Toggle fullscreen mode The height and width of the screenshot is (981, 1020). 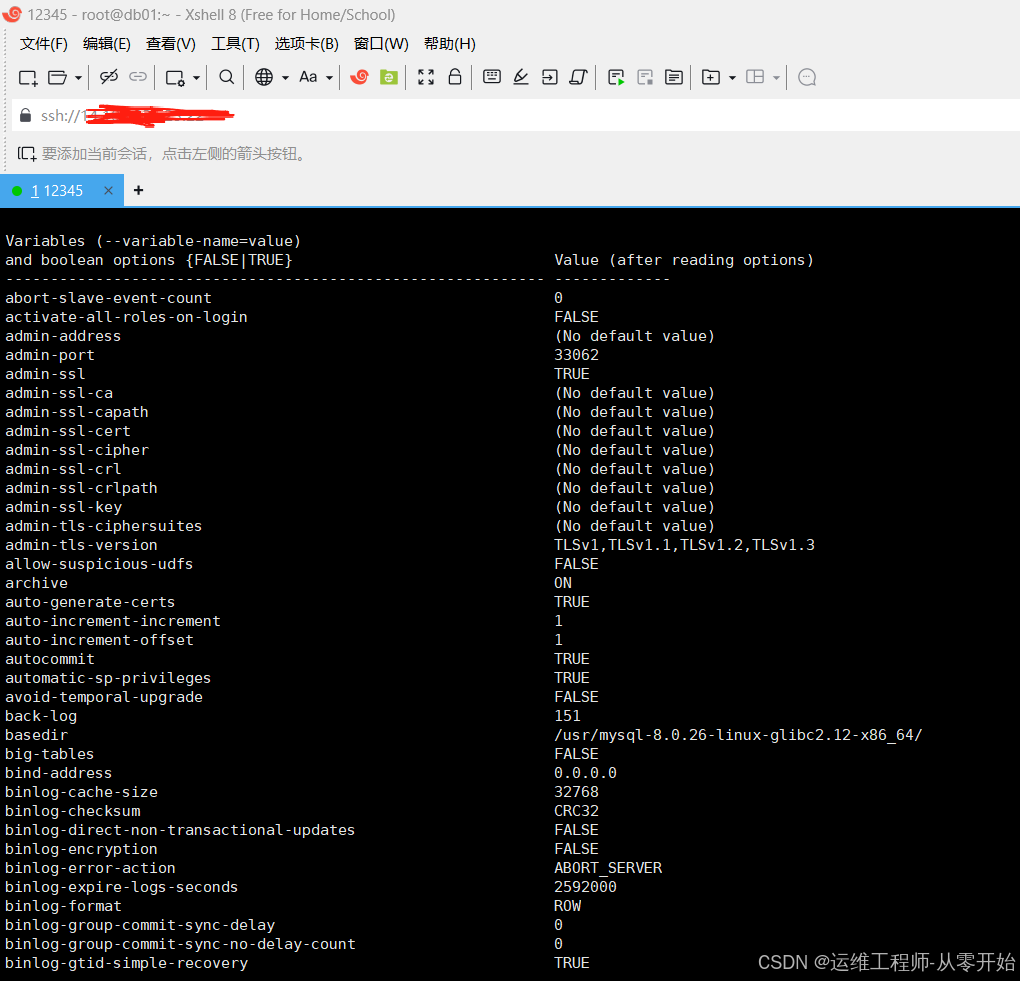[x=426, y=77]
